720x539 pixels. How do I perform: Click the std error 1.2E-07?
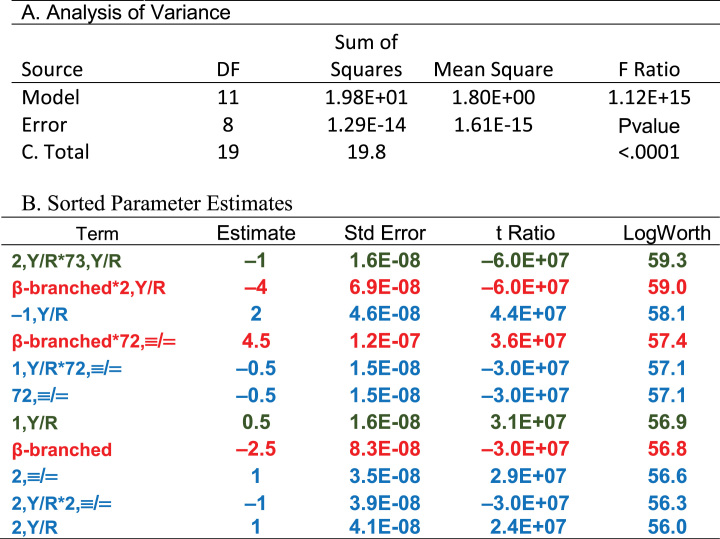385,341
